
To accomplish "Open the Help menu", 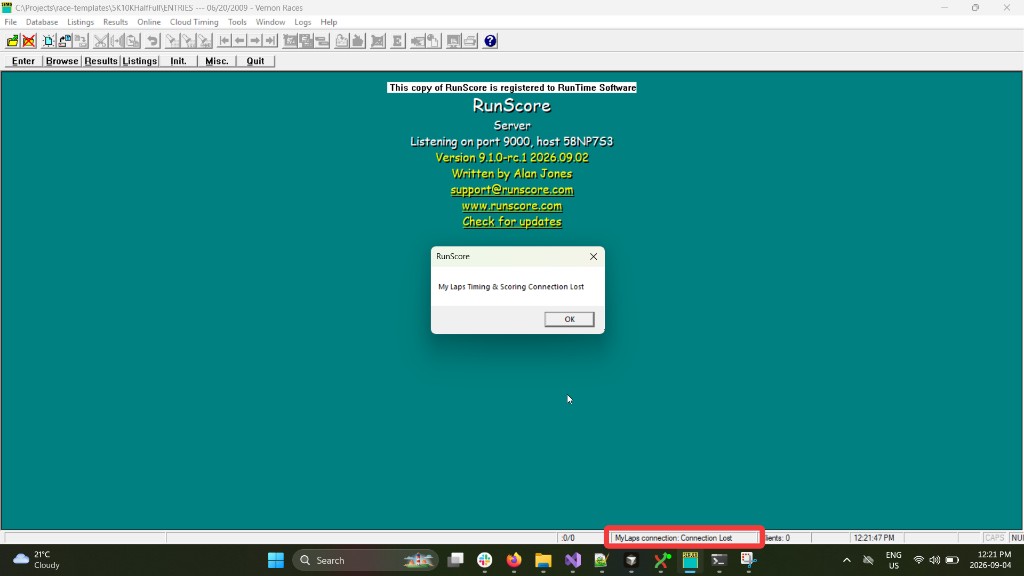I will (x=328, y=22).
